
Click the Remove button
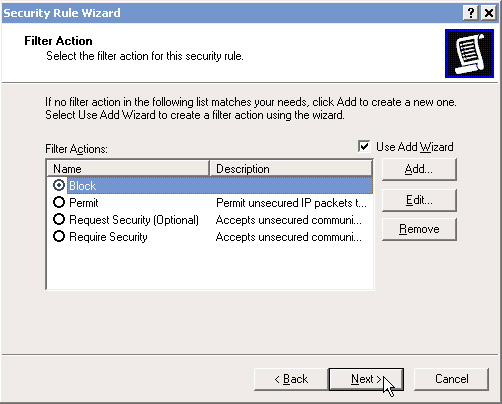click(419, 229)
